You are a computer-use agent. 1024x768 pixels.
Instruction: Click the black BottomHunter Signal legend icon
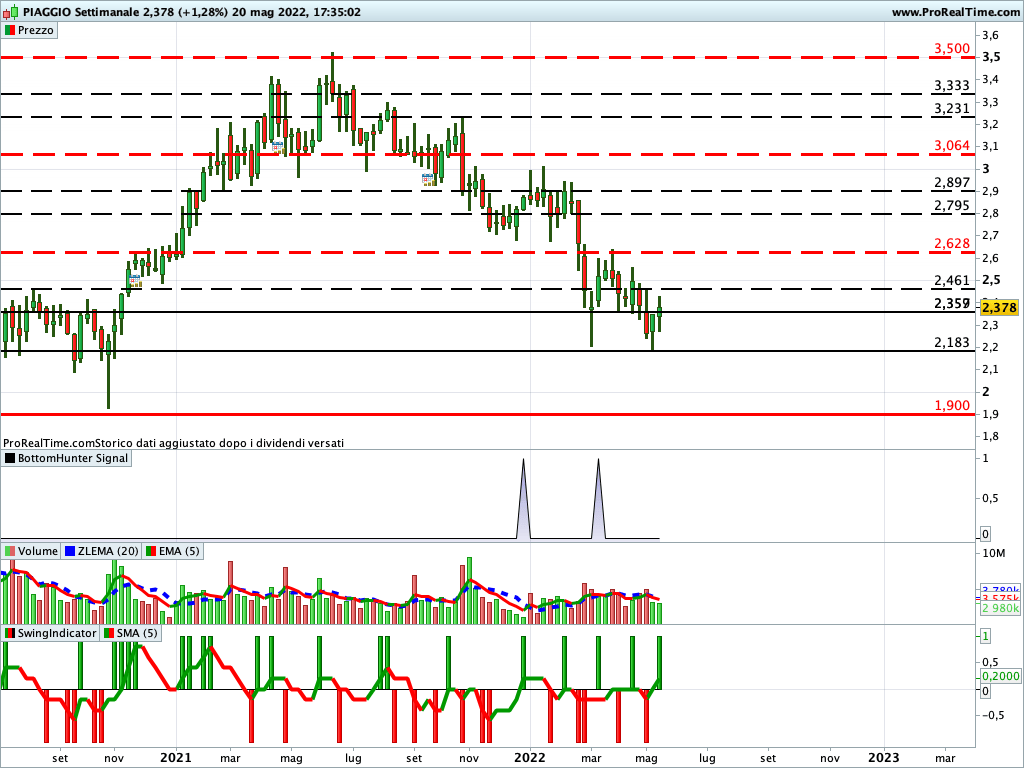[10, 458]
